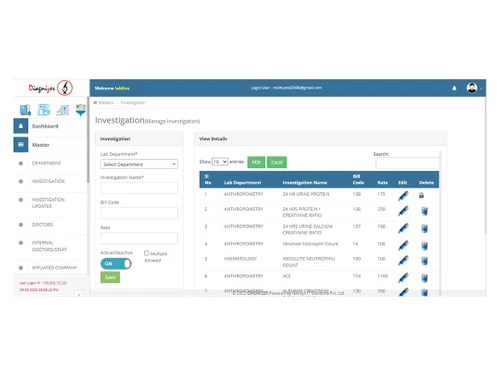Click HAEMATOLOGY department cell
The image size is (500, 375).
point(240,259)
